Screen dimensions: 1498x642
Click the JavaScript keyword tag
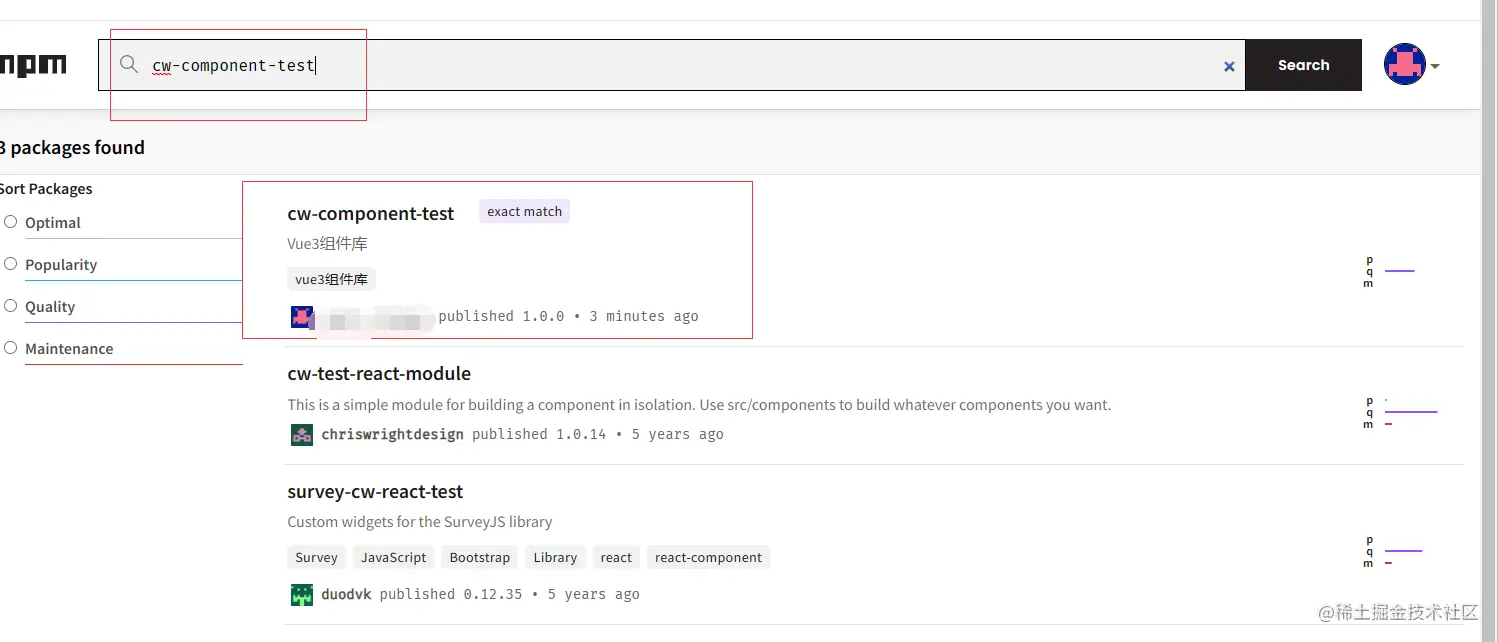[393, 557]
